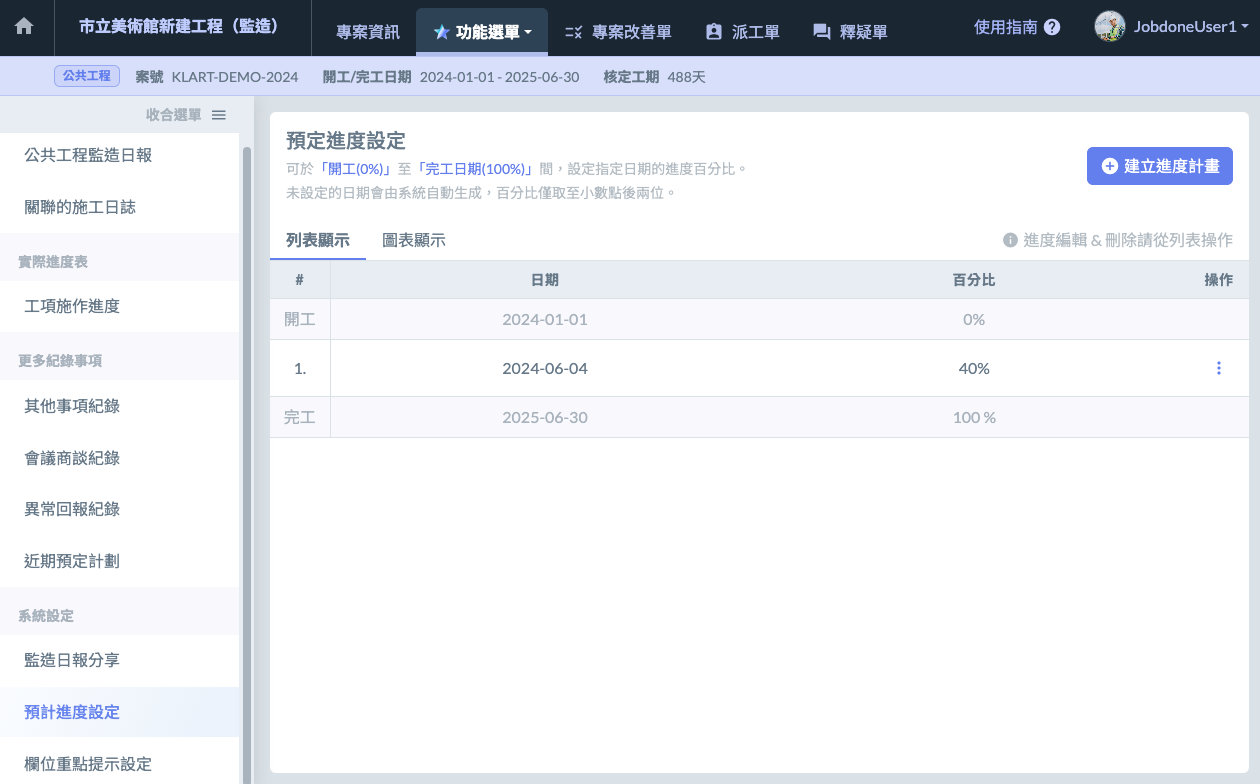Open 關聯的施工日誌 in sidebar

120,207
